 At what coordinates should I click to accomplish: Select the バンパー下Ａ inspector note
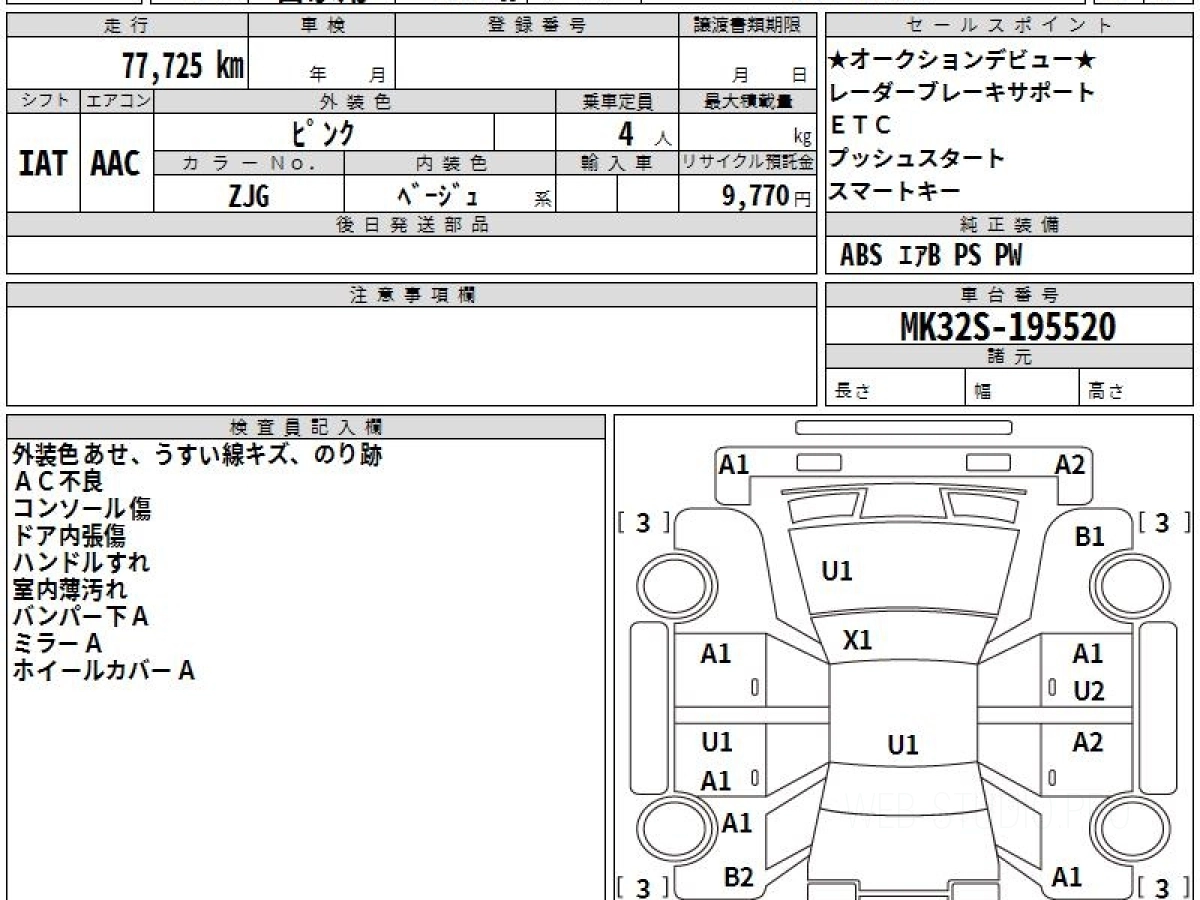tap(80, 617)
